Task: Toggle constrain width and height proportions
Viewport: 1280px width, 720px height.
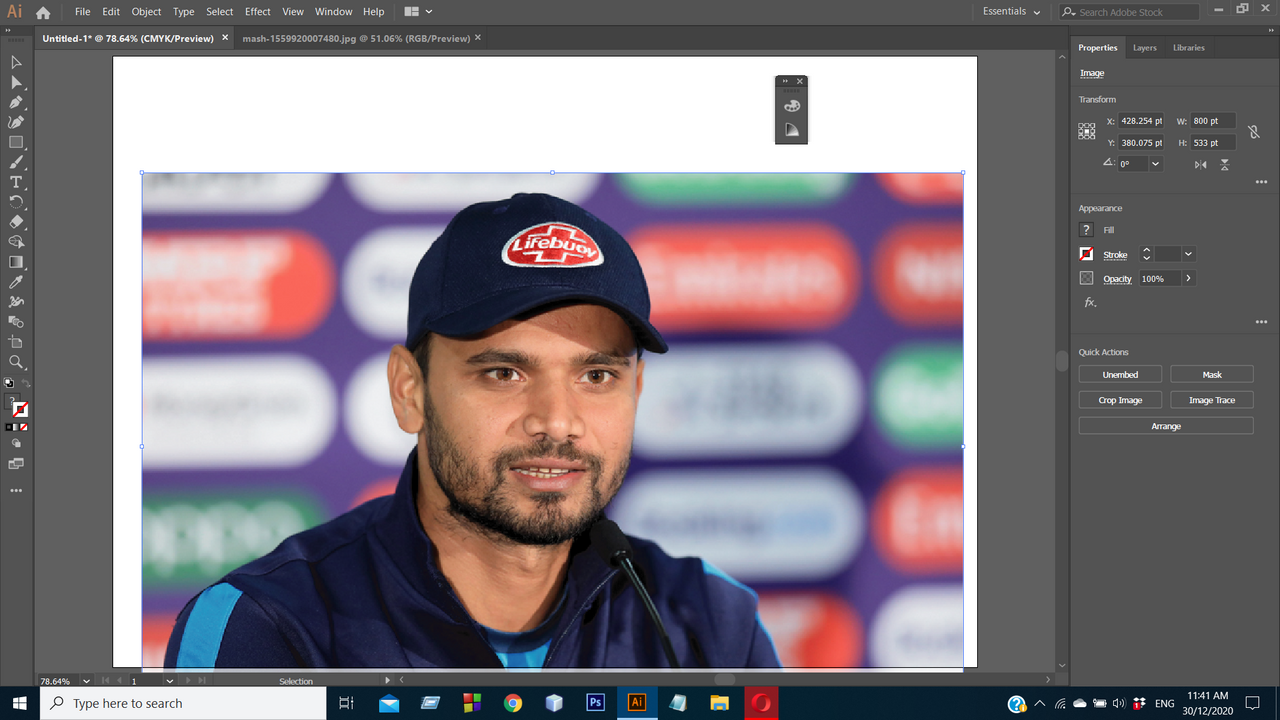Action: pyautogui.click(x=1253, y=131)
